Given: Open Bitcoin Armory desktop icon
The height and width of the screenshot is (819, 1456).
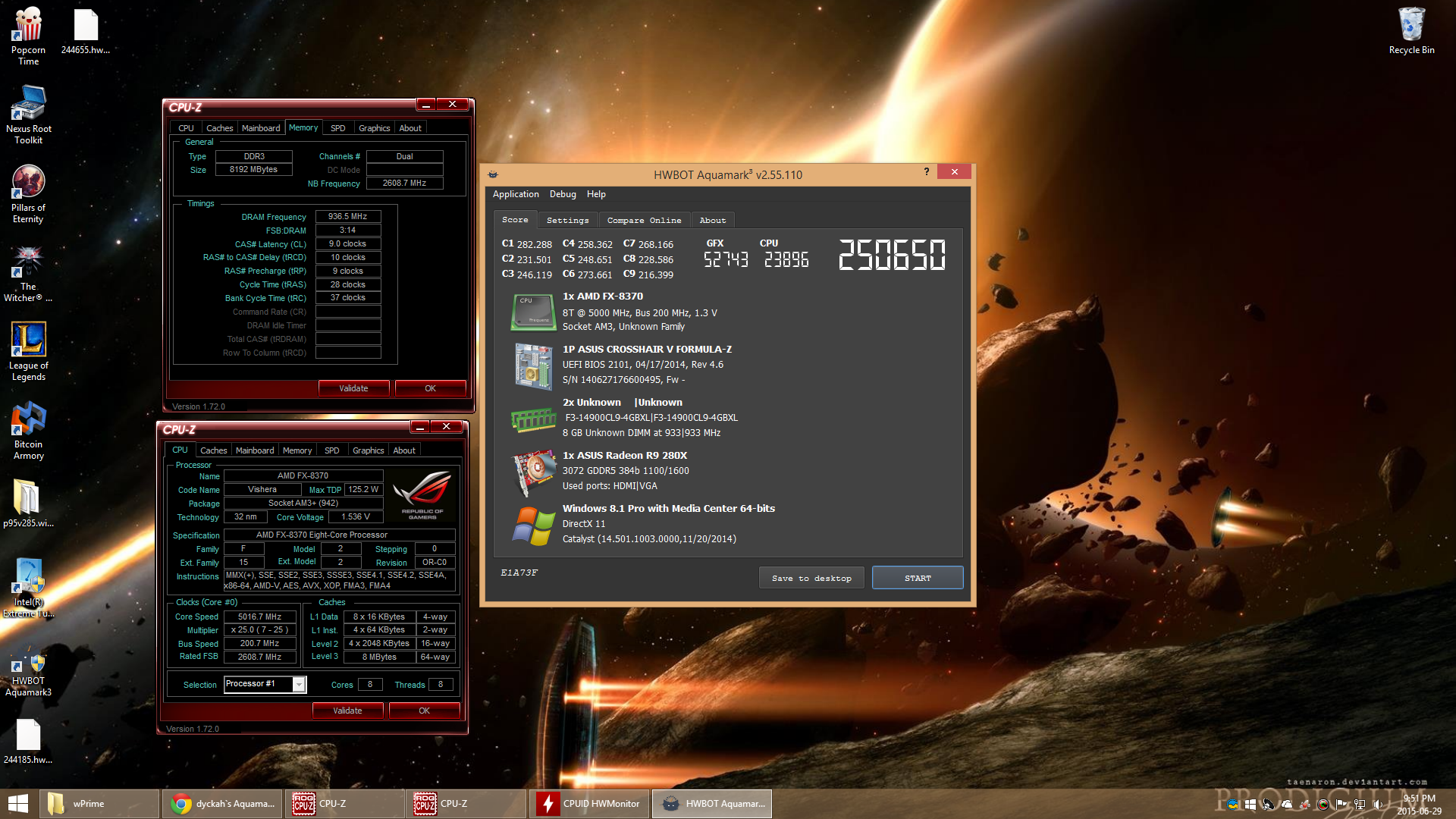Looking at the screenshot, I should coord(28,431).
